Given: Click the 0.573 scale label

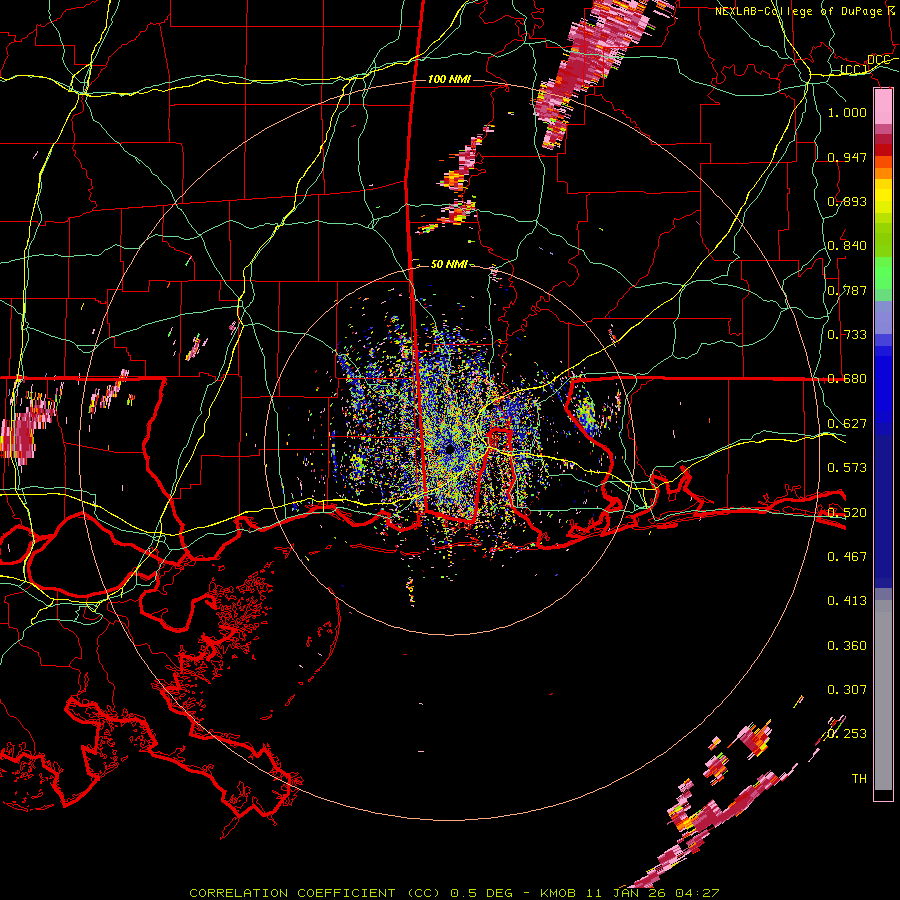Looking at the screenshot, I should coord(847,468).
